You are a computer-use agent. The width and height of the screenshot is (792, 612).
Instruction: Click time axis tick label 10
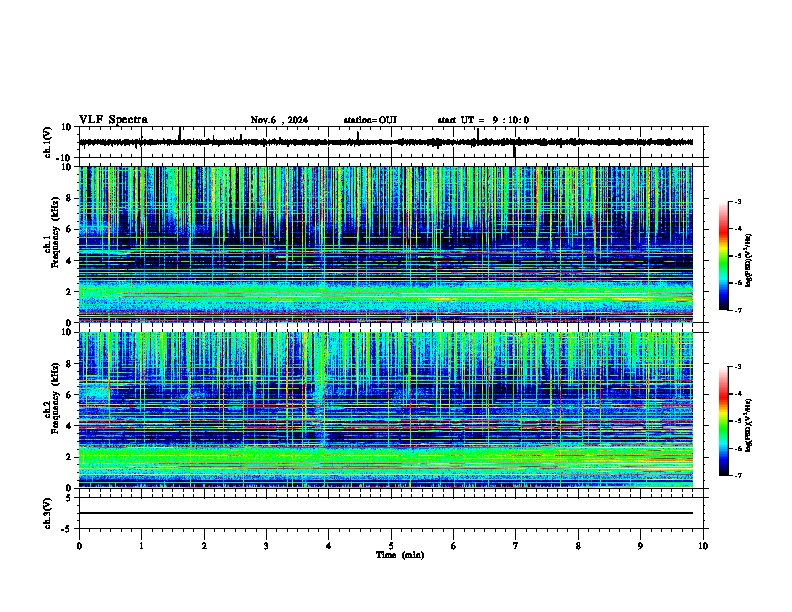point(703,546)
